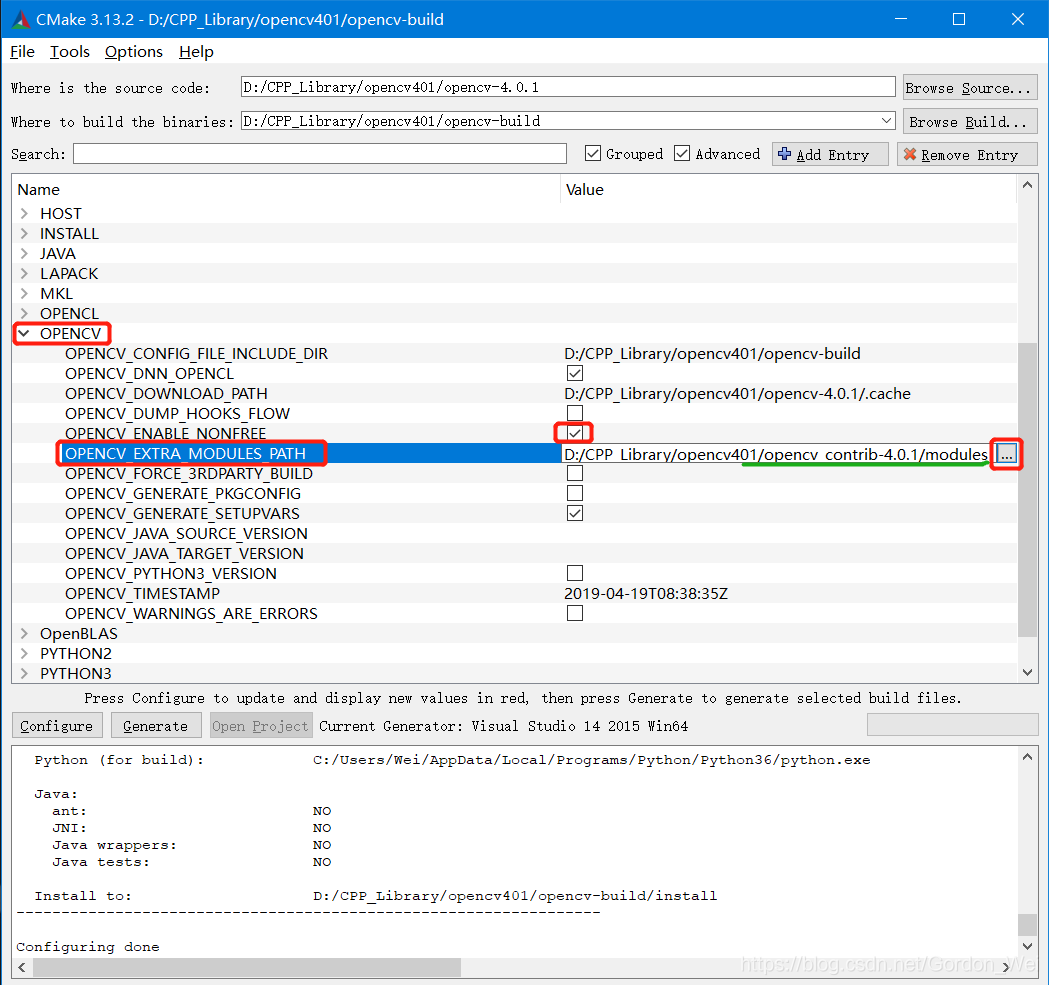This screenshot has width=1049, height=985.
Task: Enable OPENCV_DUMP_HOOKS_FLOW
Action: (x=574, y=413)
